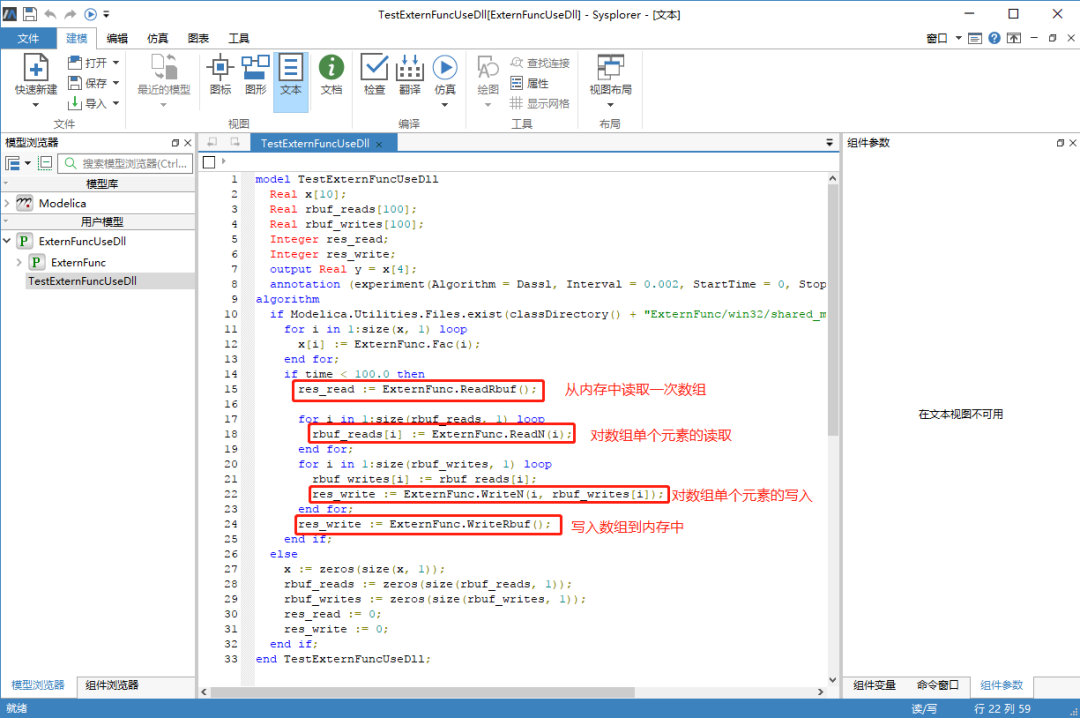
Task: Open the 文件 menu
Action: click(x=28, y=38)
